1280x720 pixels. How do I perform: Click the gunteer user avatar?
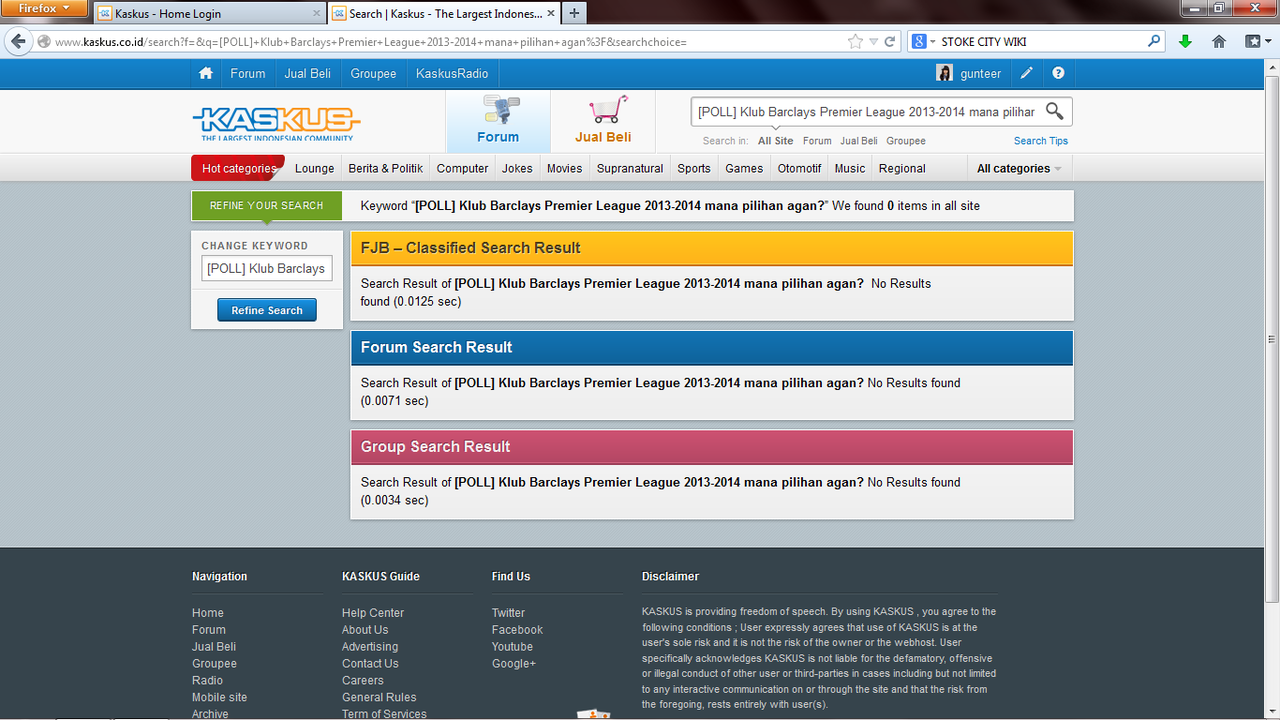tap(944, 73)
